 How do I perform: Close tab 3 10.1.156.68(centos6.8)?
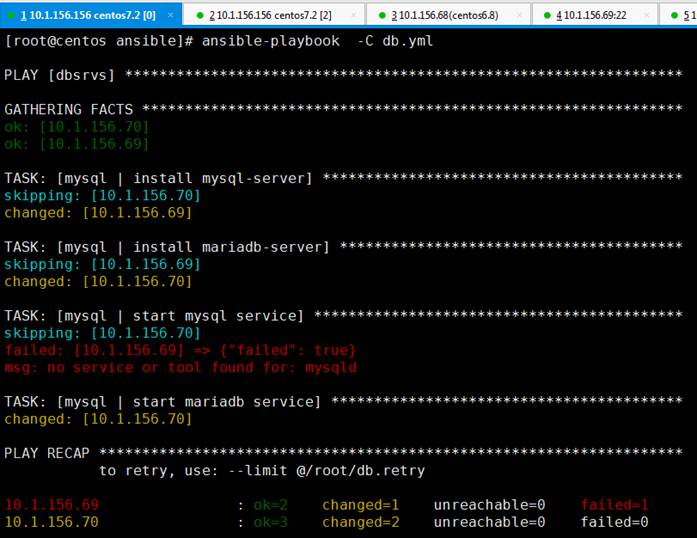(x=519, y=15)
